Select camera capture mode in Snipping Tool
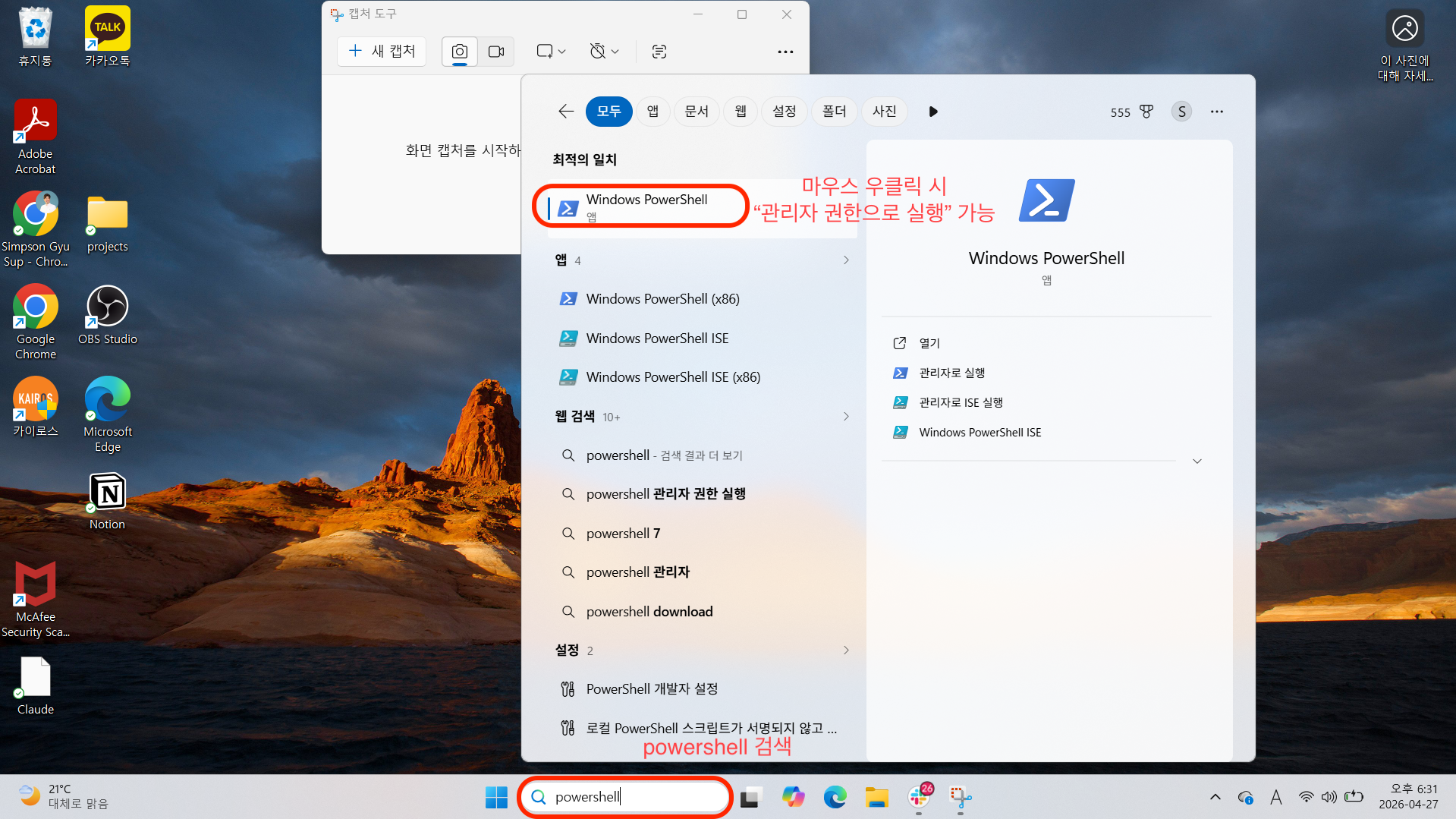 point(458,51)
